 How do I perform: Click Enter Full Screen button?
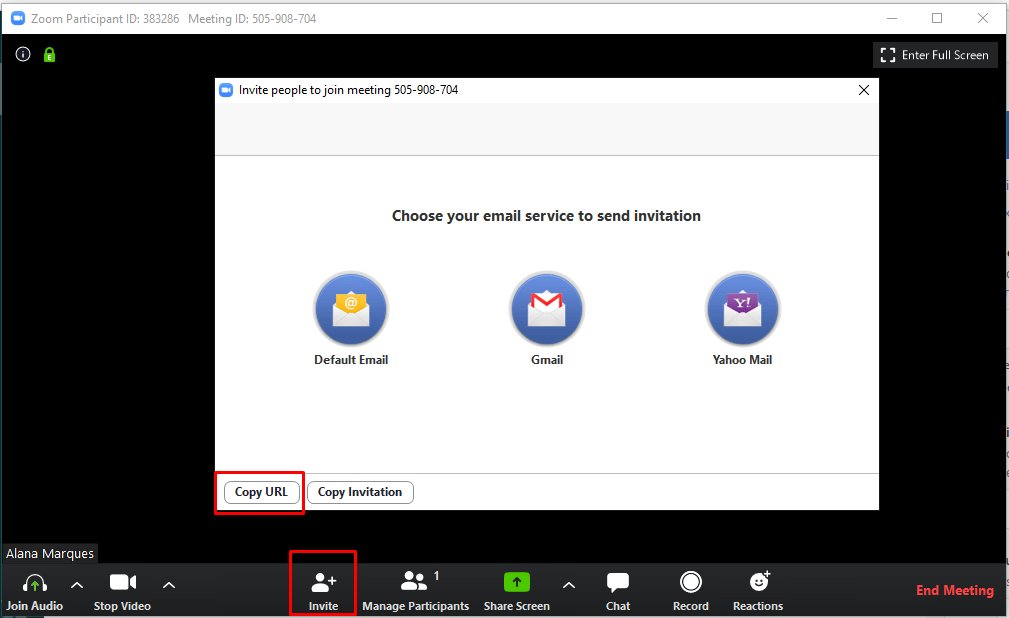coord(935,55)
